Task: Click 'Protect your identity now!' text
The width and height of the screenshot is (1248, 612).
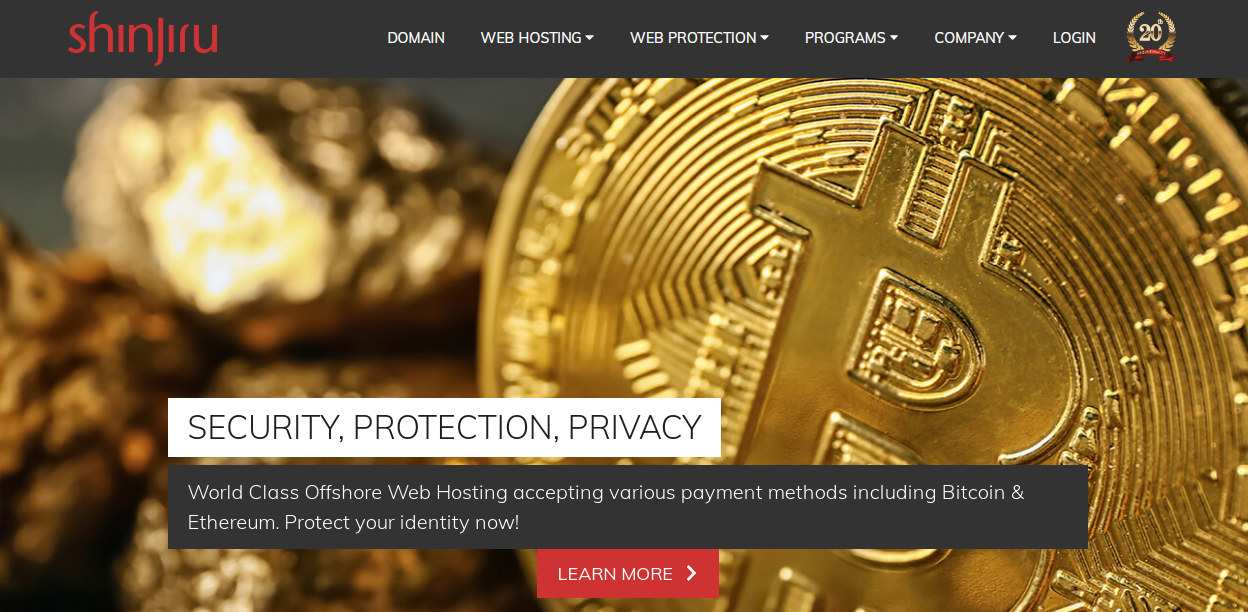Action: [x=402, y=522]
